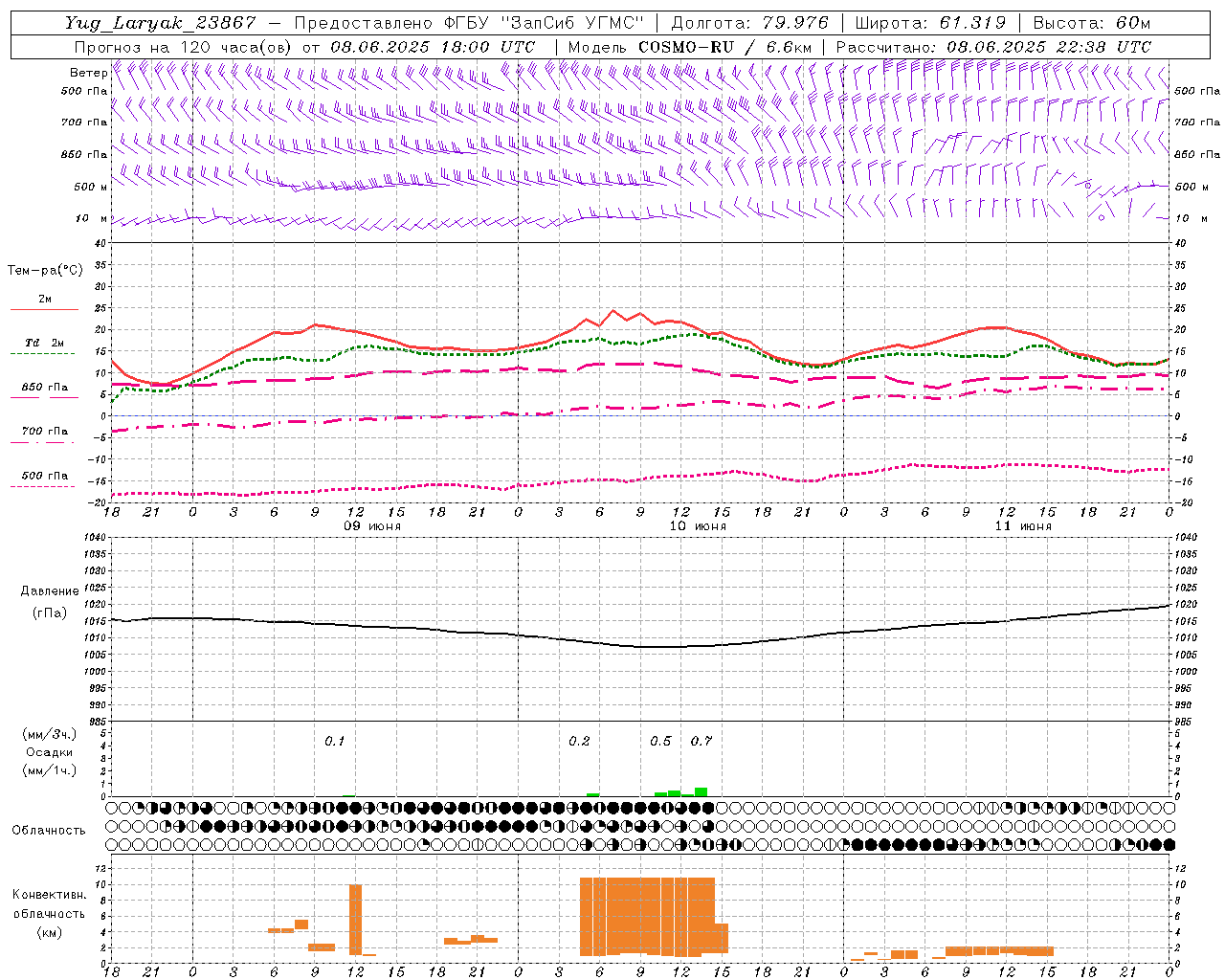Select the 850 гПа legend entry in temperature panel
This screenshot has width=1225, height=980.
[x=44, y=391]
